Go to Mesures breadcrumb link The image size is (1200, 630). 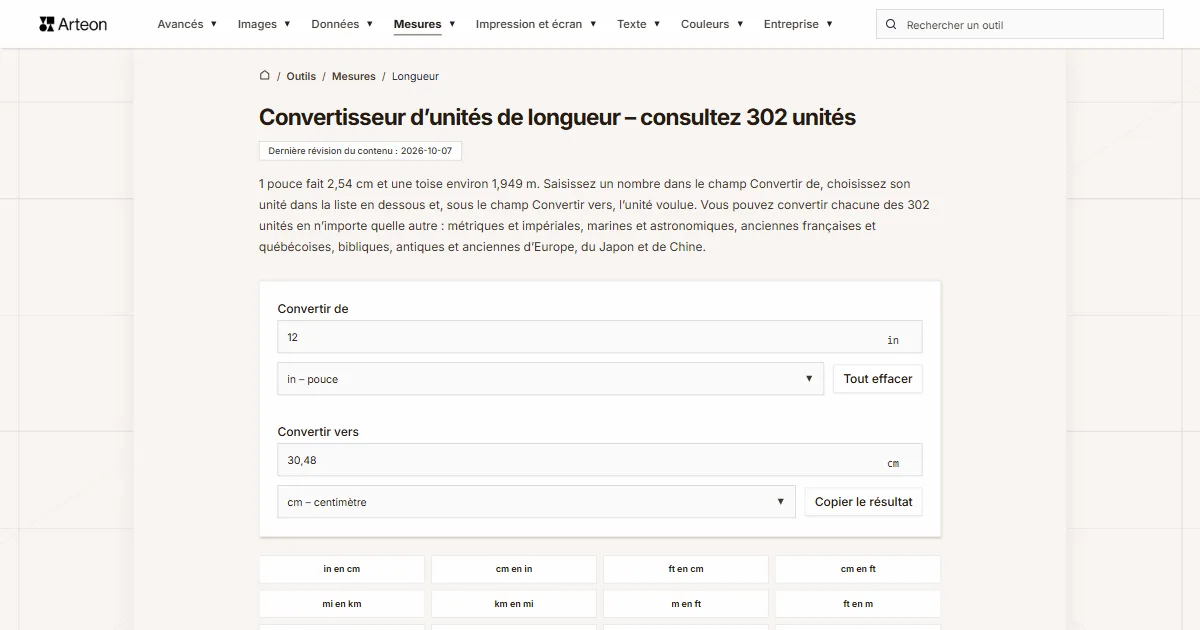pos(354,76)
